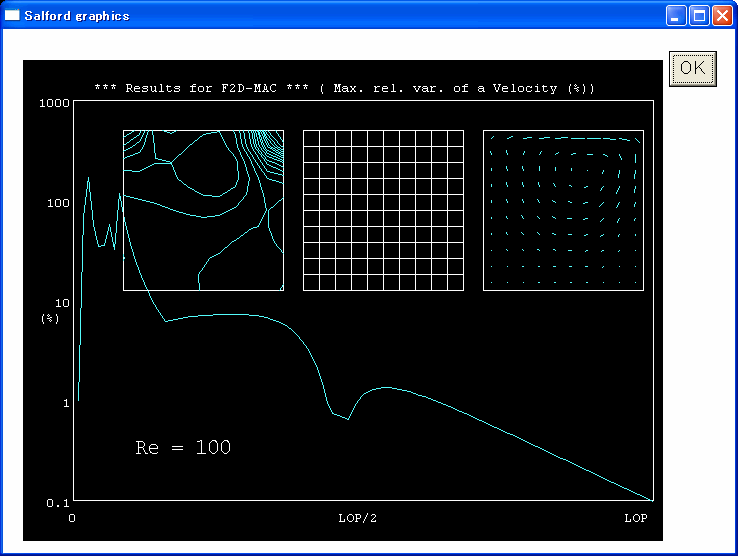Click the 0.1 y-axis label
Image resolution: width=738 pixels, height=556 pixels.
pos(58,503)
